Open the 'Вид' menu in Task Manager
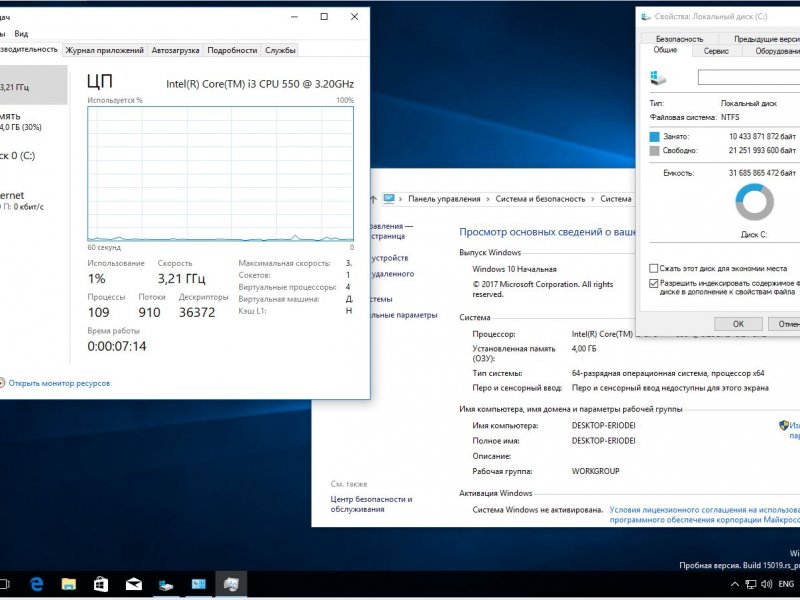 21,34
